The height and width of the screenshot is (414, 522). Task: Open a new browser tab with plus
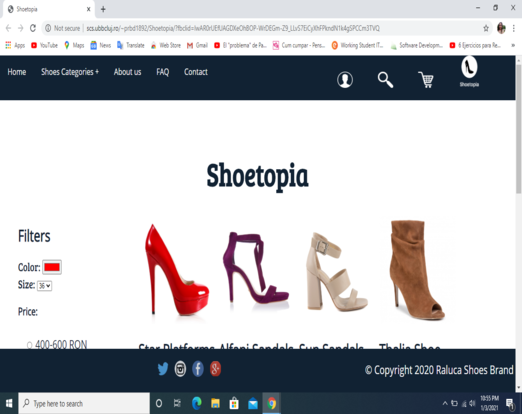click(x=103, y=9)
